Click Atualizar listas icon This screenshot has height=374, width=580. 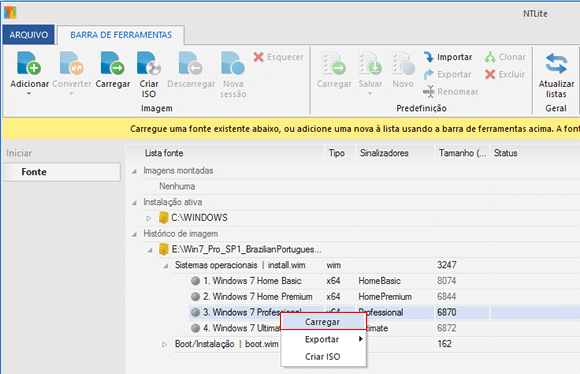pos(556,63)
